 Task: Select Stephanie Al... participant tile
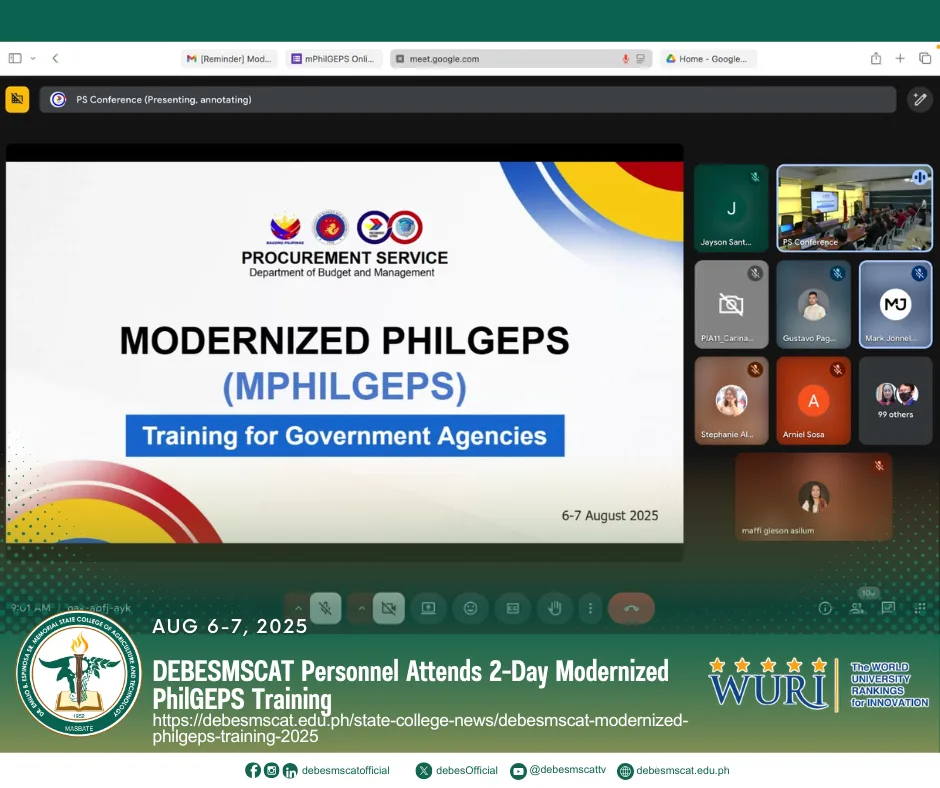click(x=731, y=401)
